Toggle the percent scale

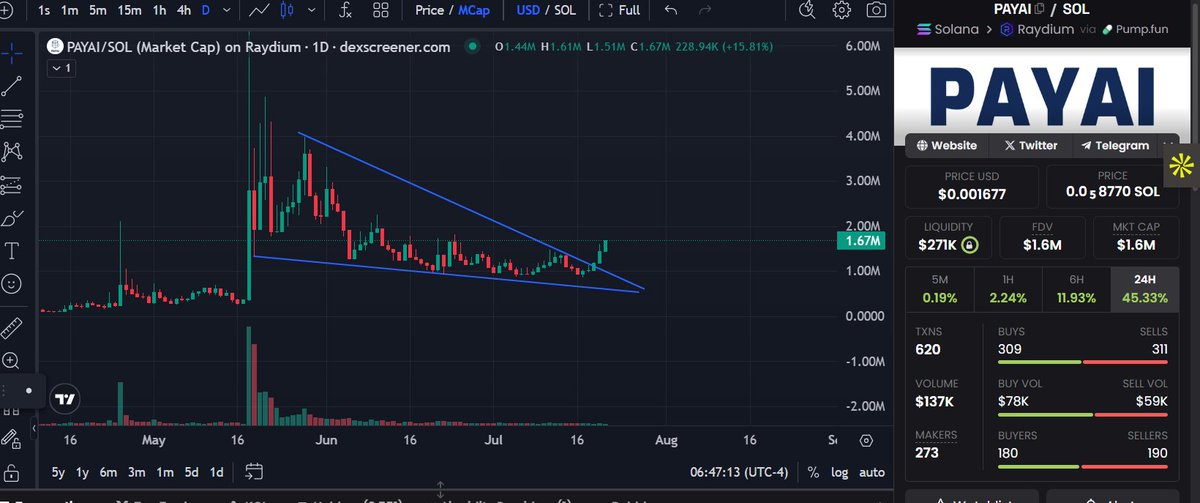(814, 472)
